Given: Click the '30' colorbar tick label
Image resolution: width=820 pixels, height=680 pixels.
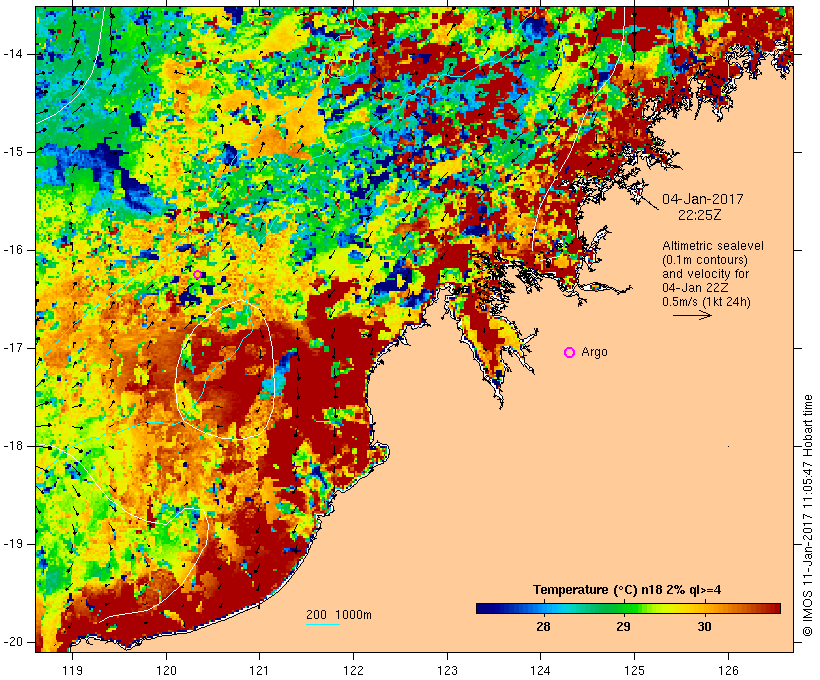Looking at the screenshot, I should coord(704,626).
